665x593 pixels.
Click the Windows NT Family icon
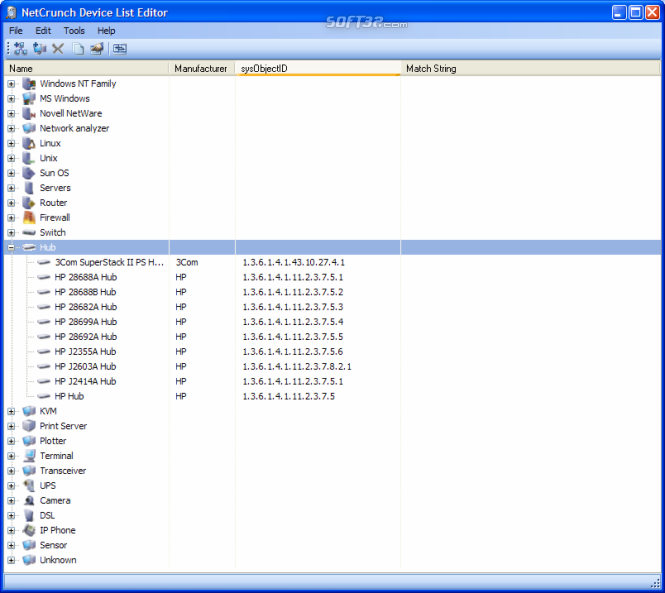click(29, 84)
